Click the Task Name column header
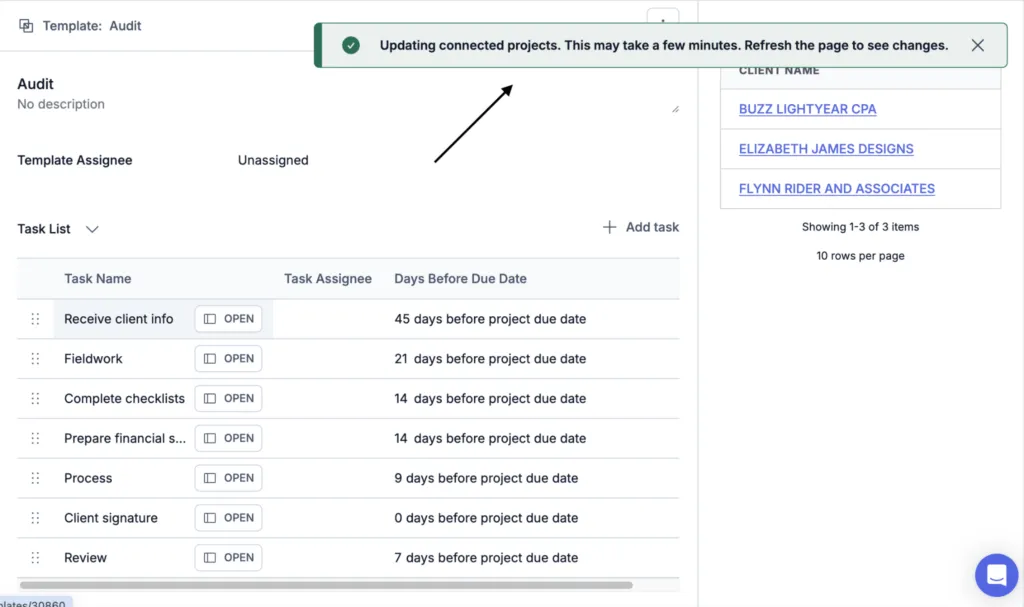This screenshot has height=607, width=1024. point(97,279)
